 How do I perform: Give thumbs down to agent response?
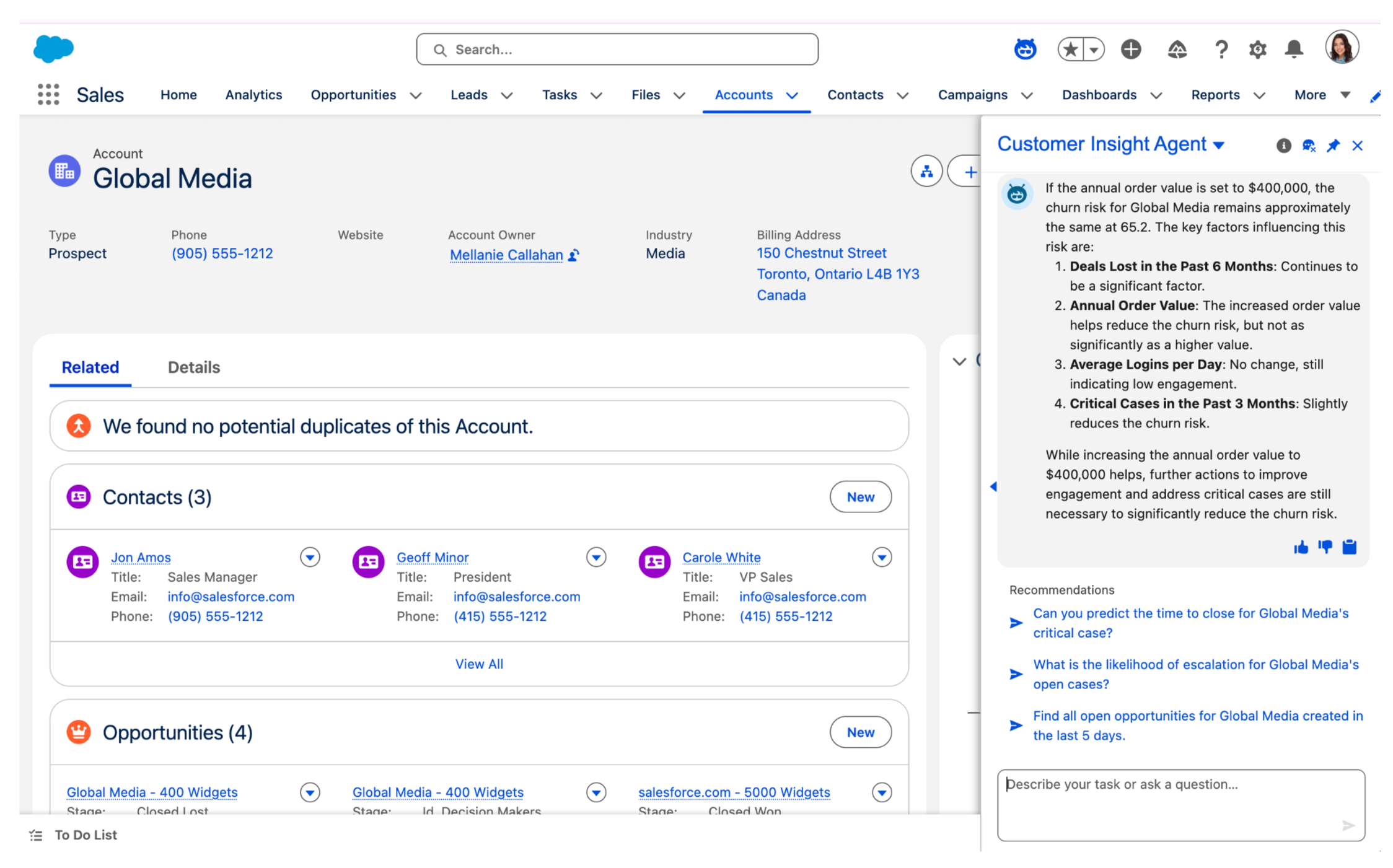point(1325,547)
